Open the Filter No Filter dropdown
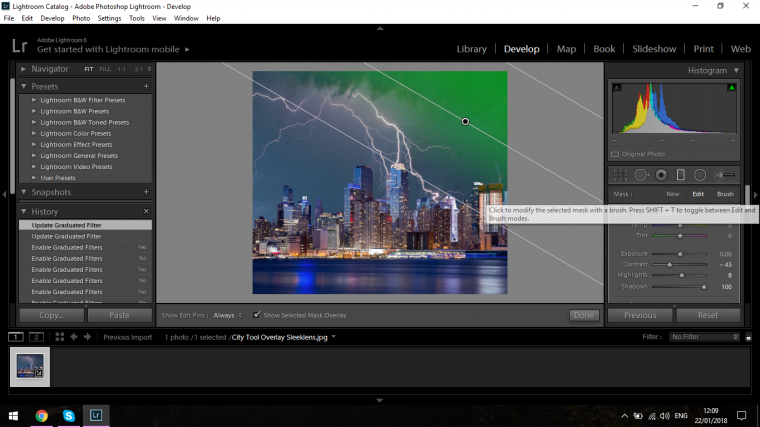The width and height of the screenshot is (760, 427). tap(704, 337)
